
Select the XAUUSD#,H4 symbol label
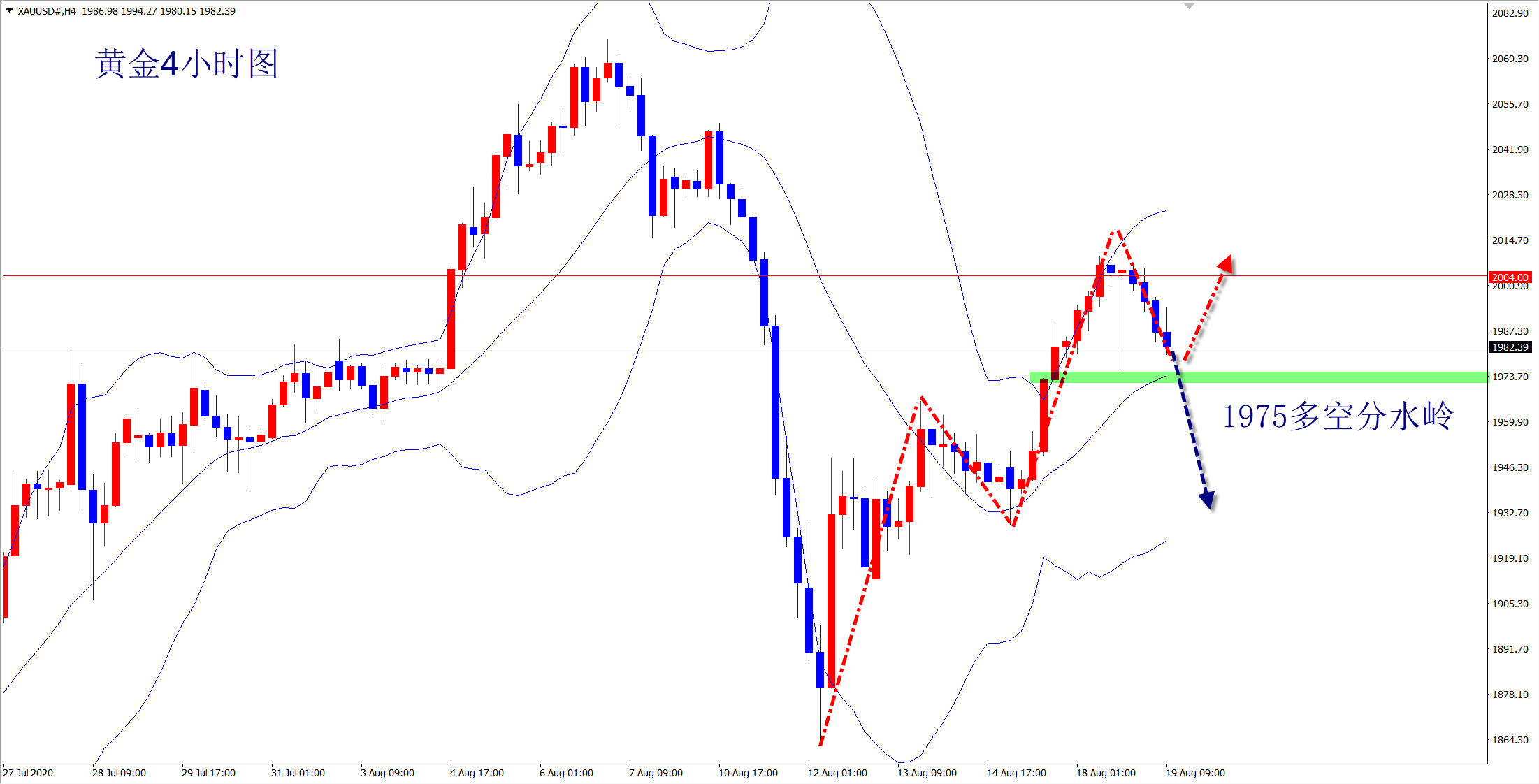[x=47, y=11]
